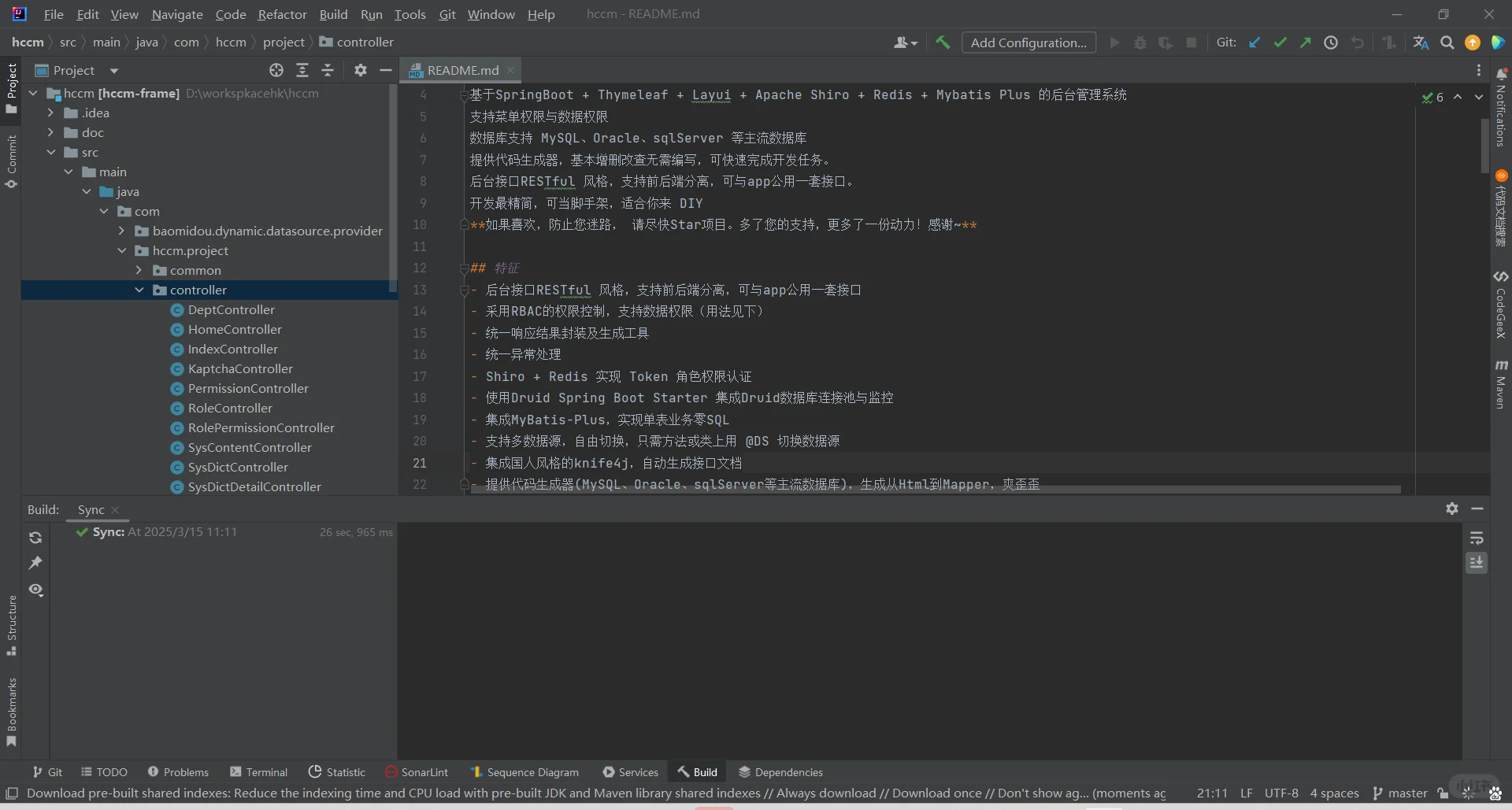Click the controller breadcrumb in navigation bar

[x=356, y=42]
